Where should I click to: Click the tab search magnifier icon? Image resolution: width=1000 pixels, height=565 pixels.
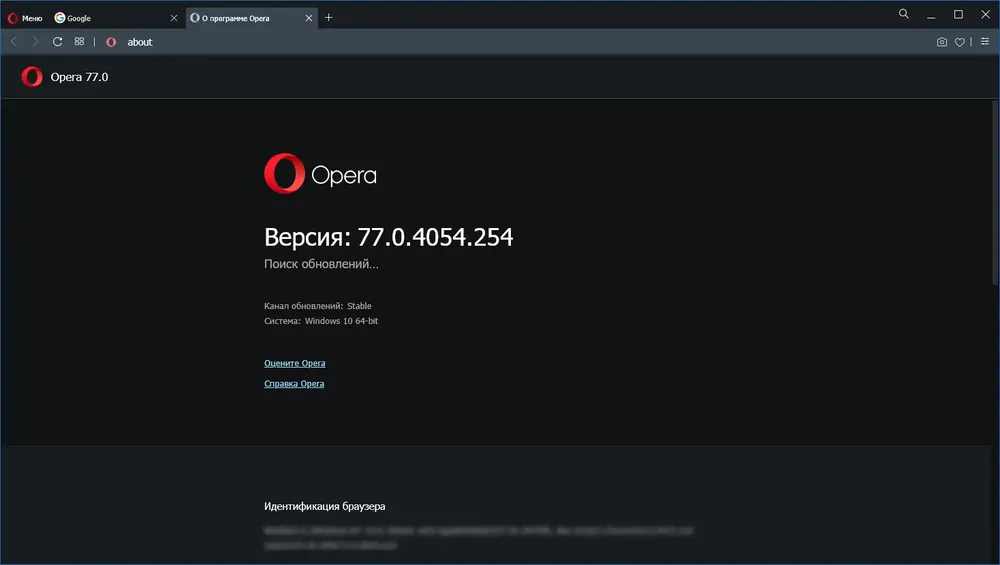pyautogui.click(x=904, y=13)
